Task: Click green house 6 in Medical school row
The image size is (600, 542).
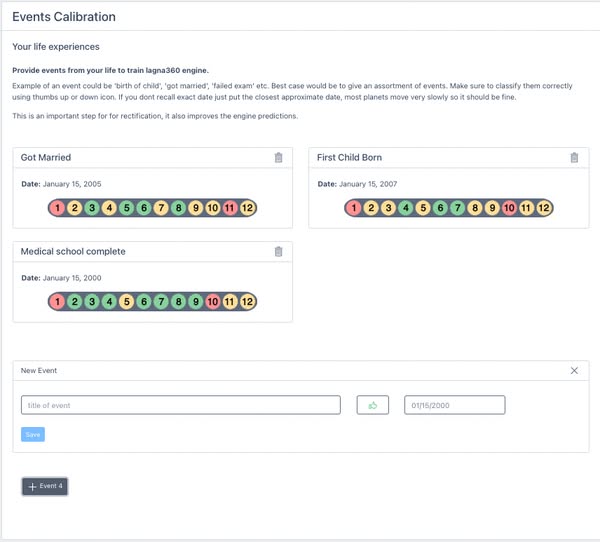Action: (x=144, y=301)
